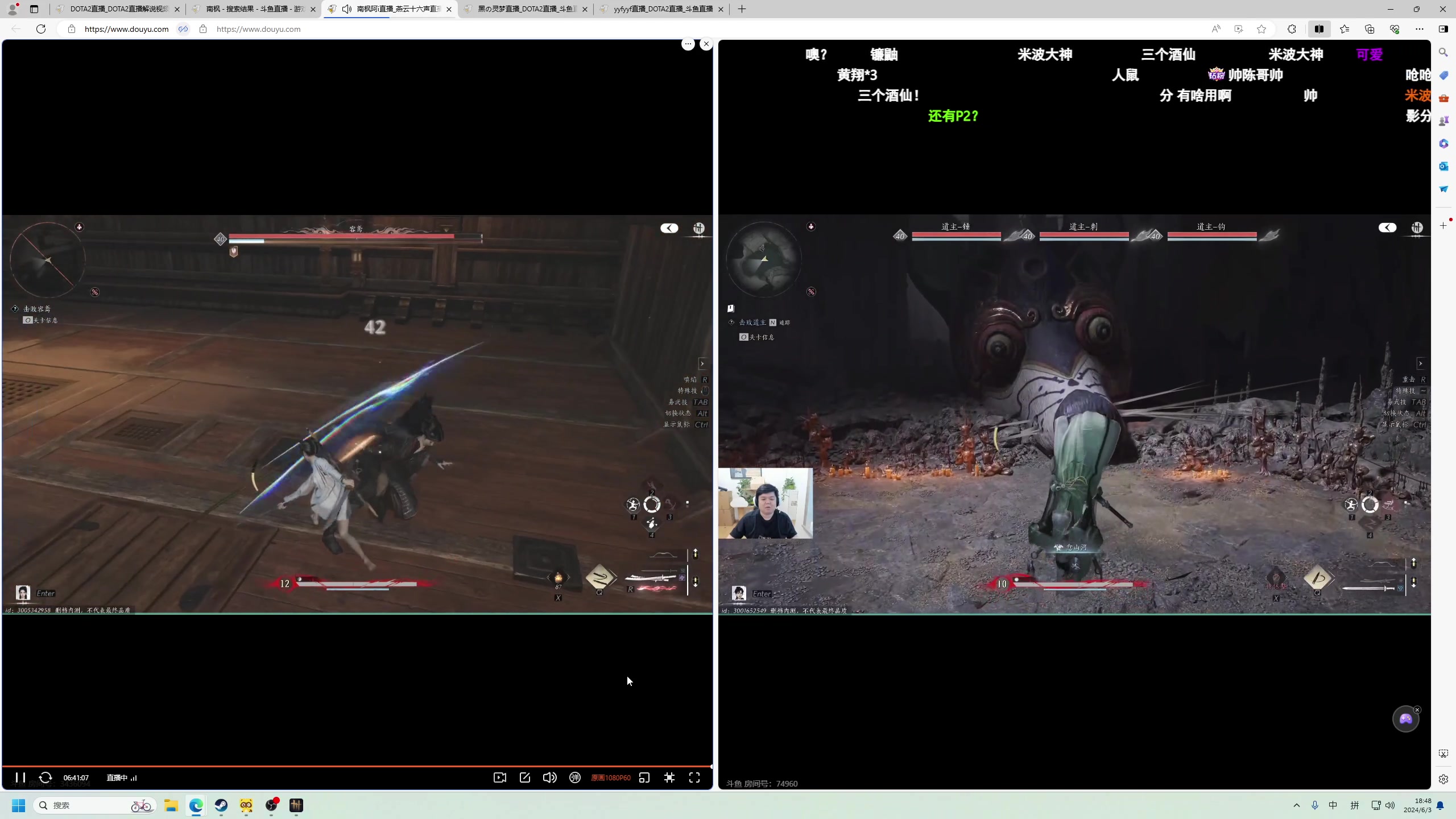Image resolution: width=1456 pixels, height=819 pixels.
Task: Open Browser Essentials heart icon
Action: (1395, 29)
